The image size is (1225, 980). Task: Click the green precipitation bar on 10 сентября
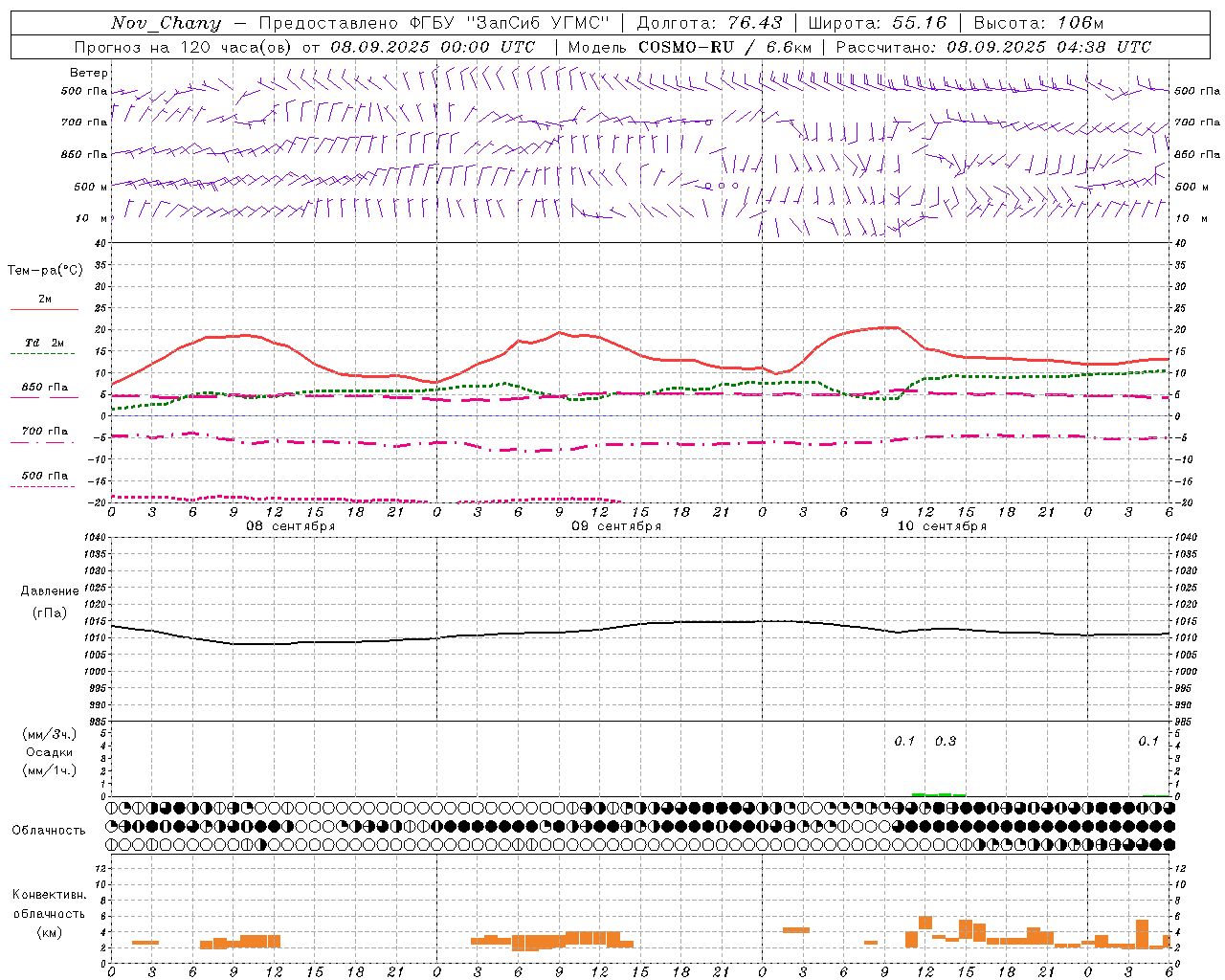(x=939, y=794)
